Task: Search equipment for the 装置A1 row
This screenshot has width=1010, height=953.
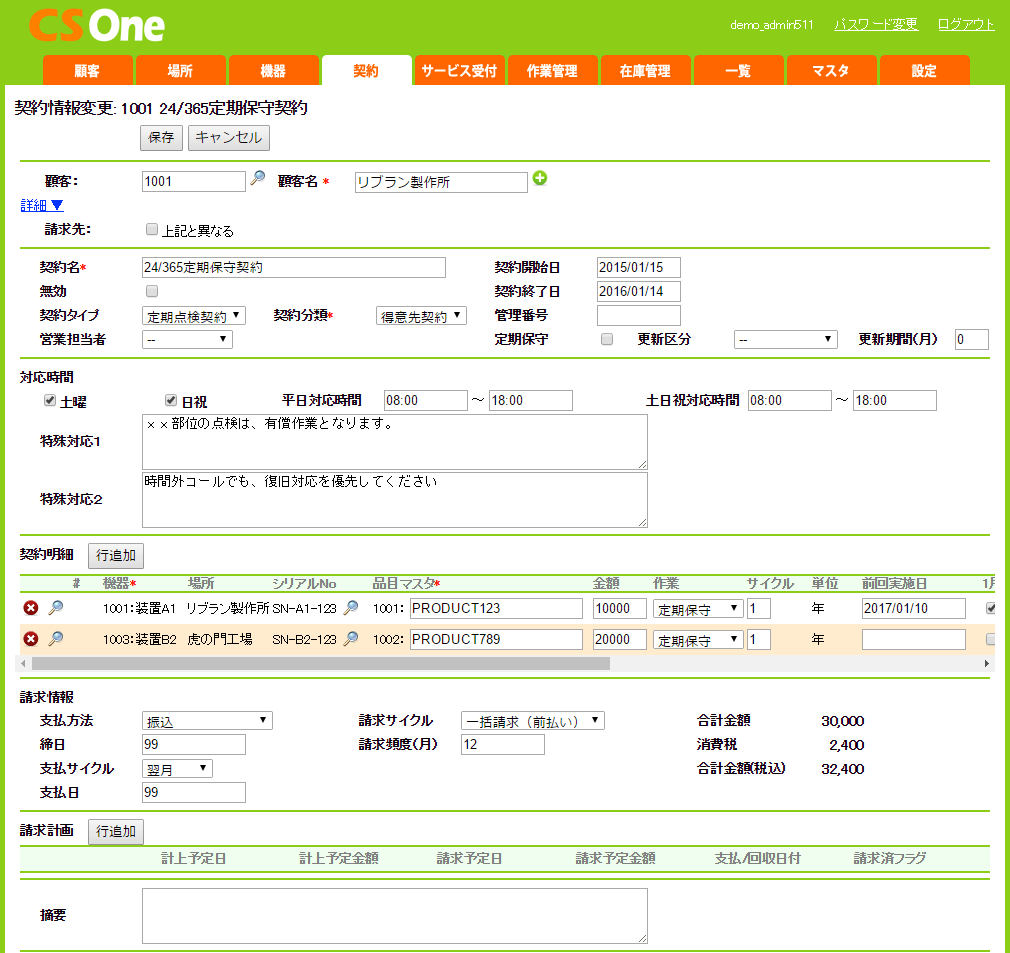Action: [56, 607]
